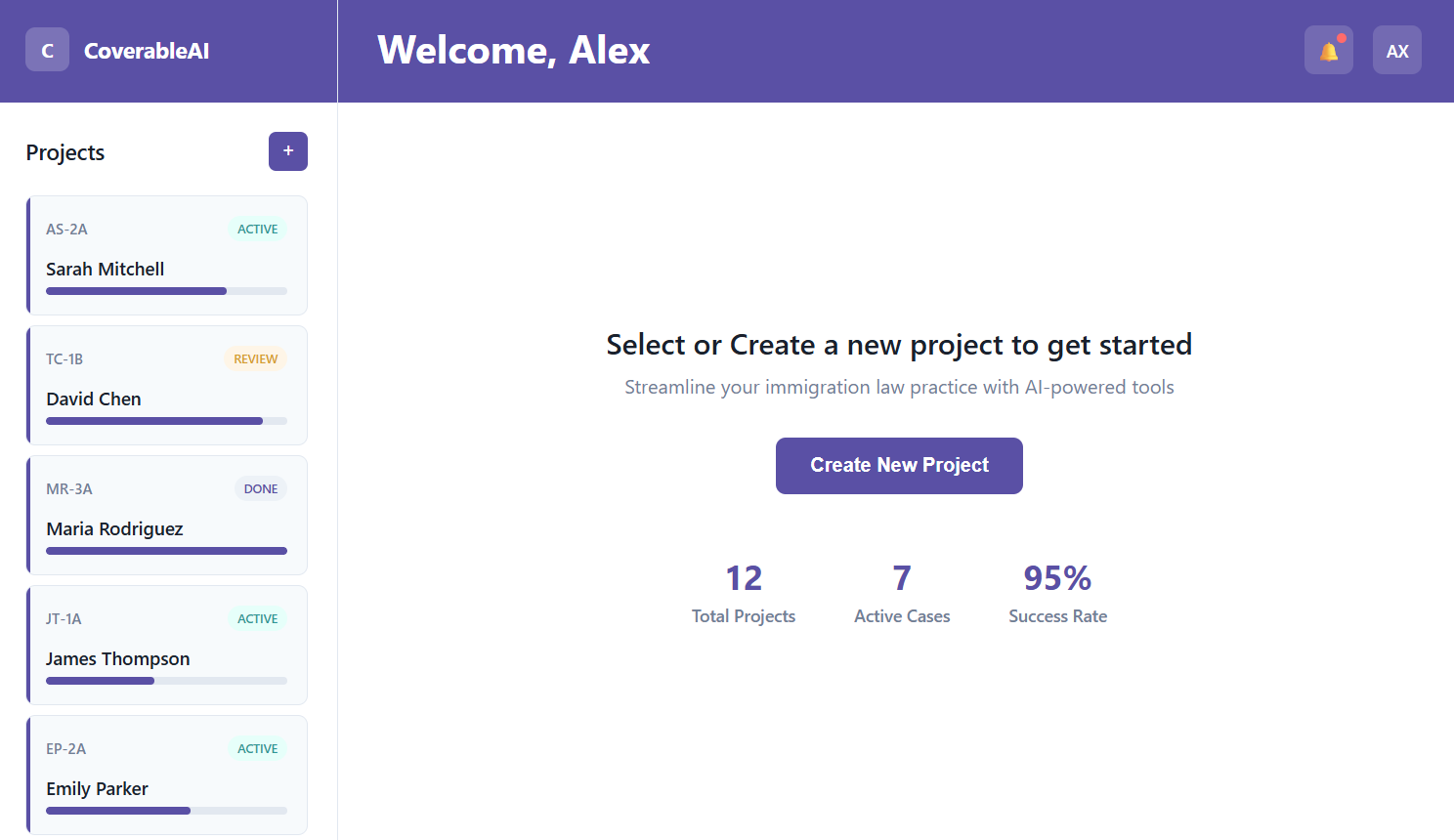Click the ACTIVE badge on EP-2A
This screenshot has height=840, width=1454.
click(258, 749)
